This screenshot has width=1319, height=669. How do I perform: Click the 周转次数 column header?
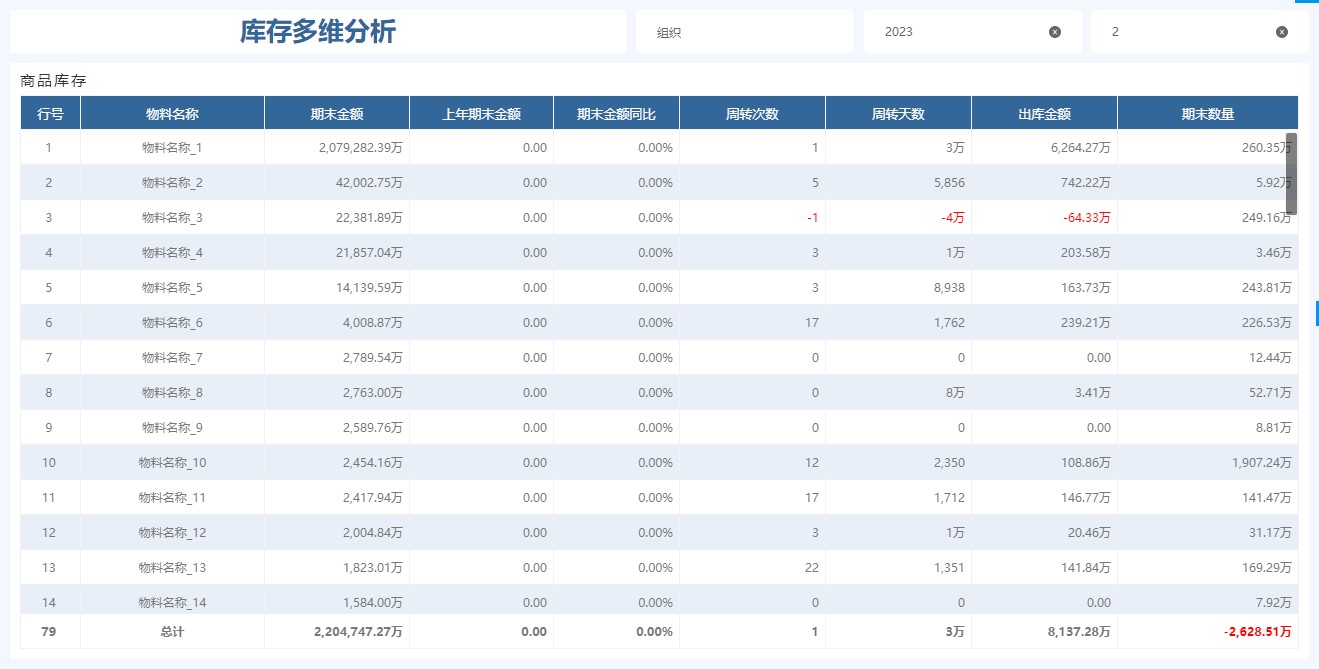[x=751, y=112]
